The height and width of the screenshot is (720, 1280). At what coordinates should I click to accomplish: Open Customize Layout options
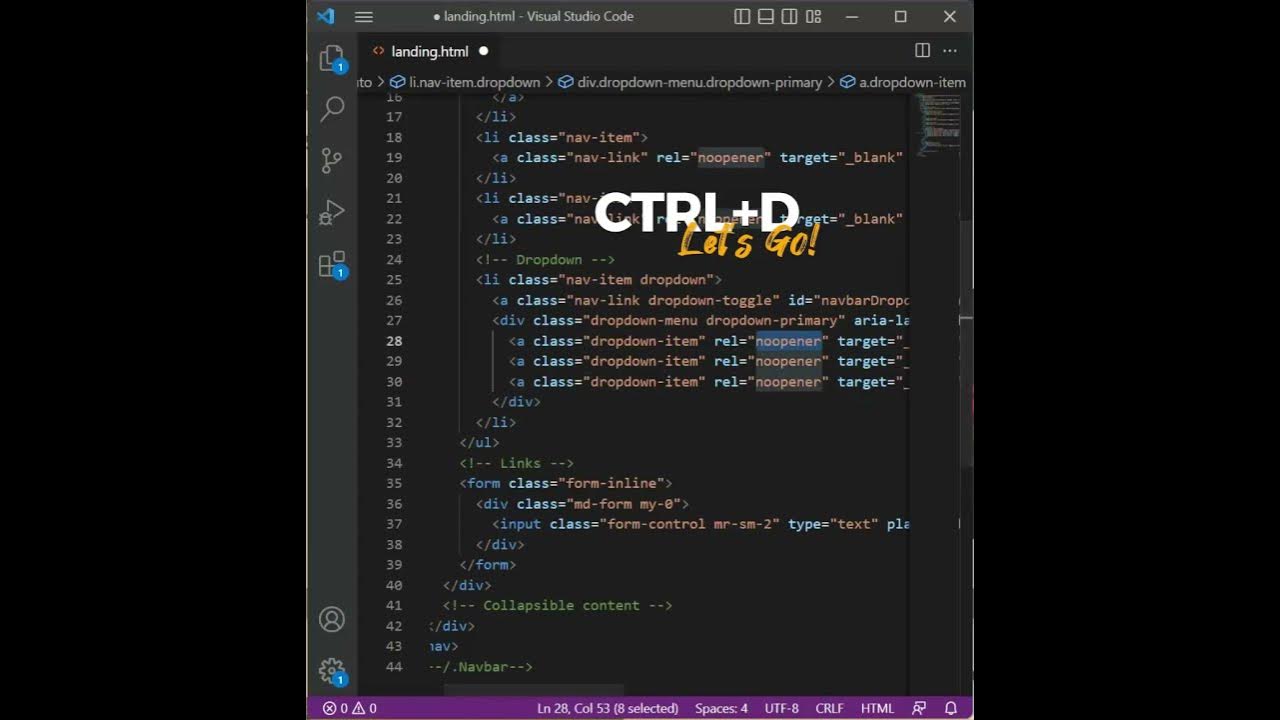814,16
